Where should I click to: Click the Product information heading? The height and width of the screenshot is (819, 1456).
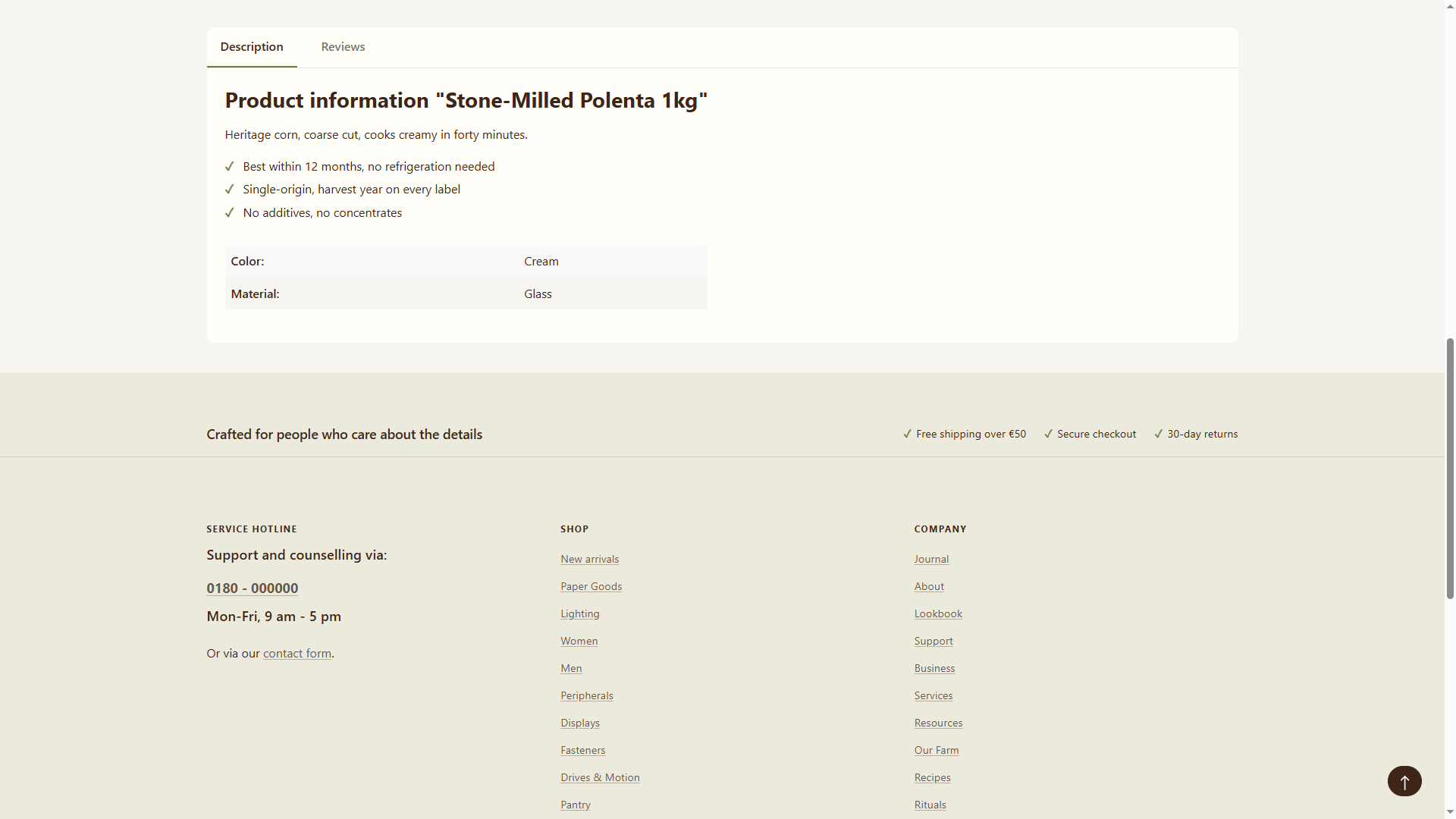click(466, 101)
